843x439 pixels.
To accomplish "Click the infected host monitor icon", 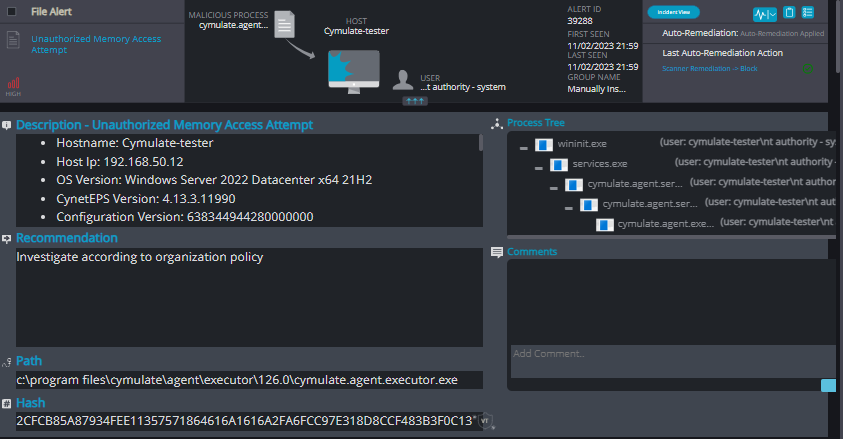I will (x=354, y=72).
